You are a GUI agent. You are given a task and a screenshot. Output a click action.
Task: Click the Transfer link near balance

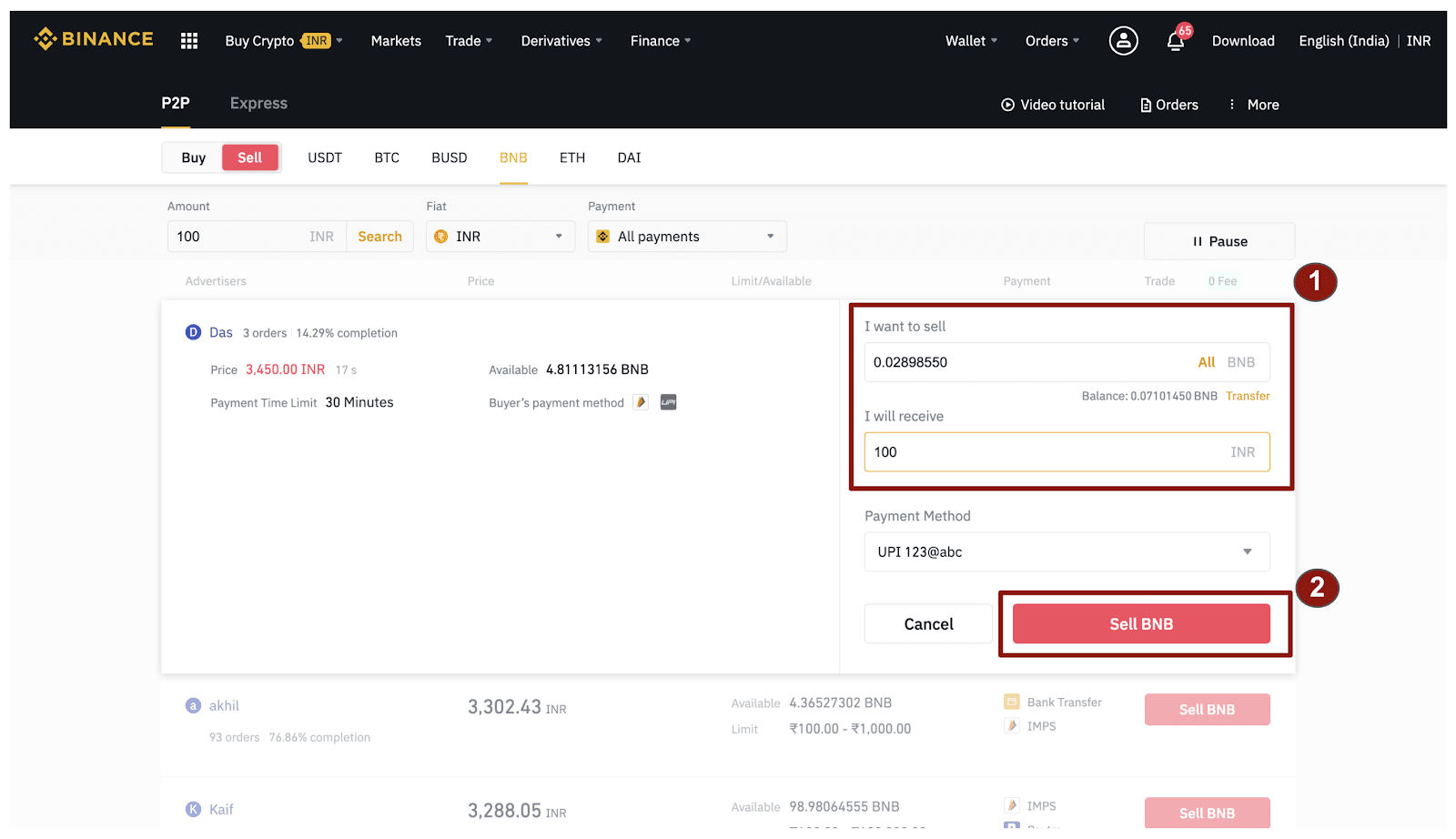[x=1248, y=396]
